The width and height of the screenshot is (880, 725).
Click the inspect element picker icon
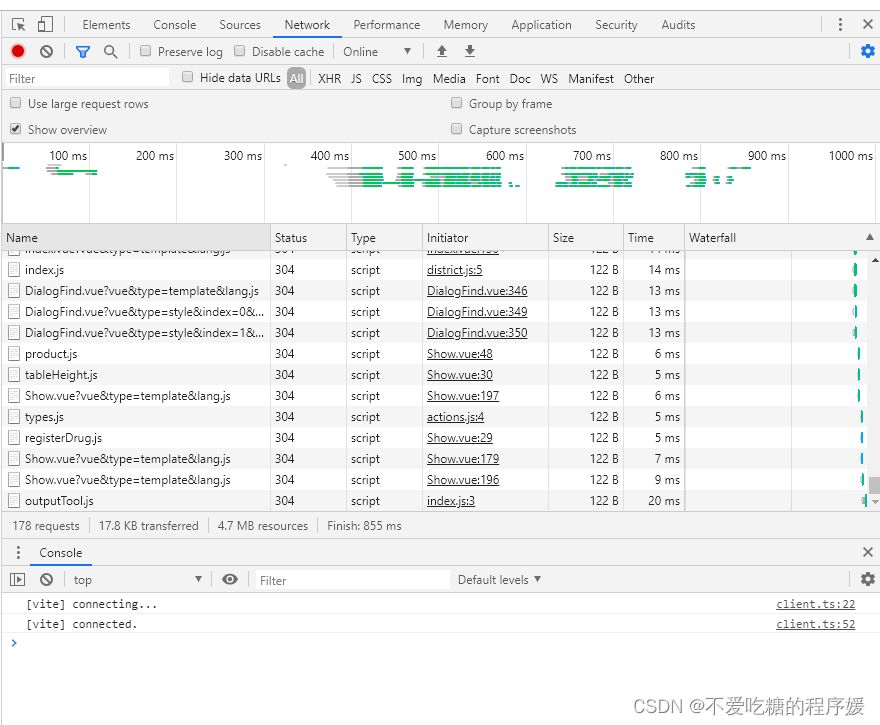point(18,25)
